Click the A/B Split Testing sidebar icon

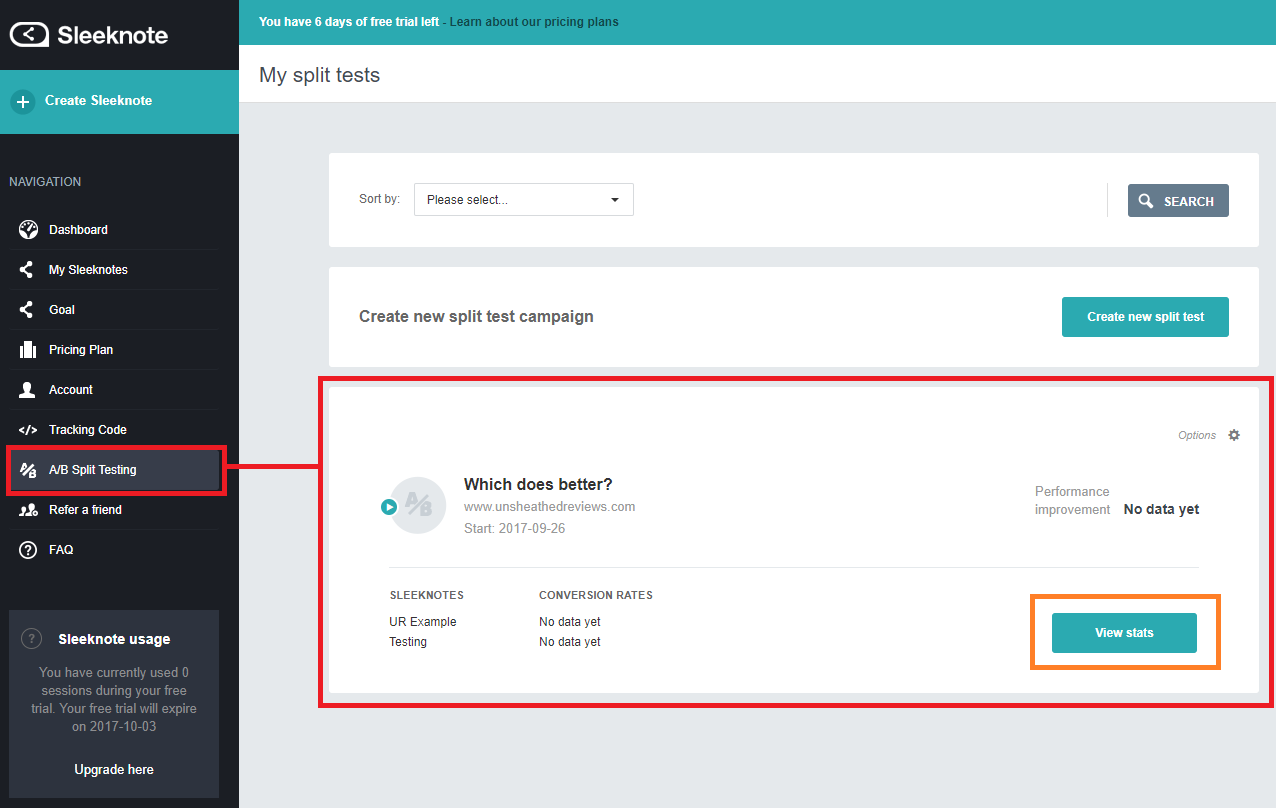pos(28,470)
